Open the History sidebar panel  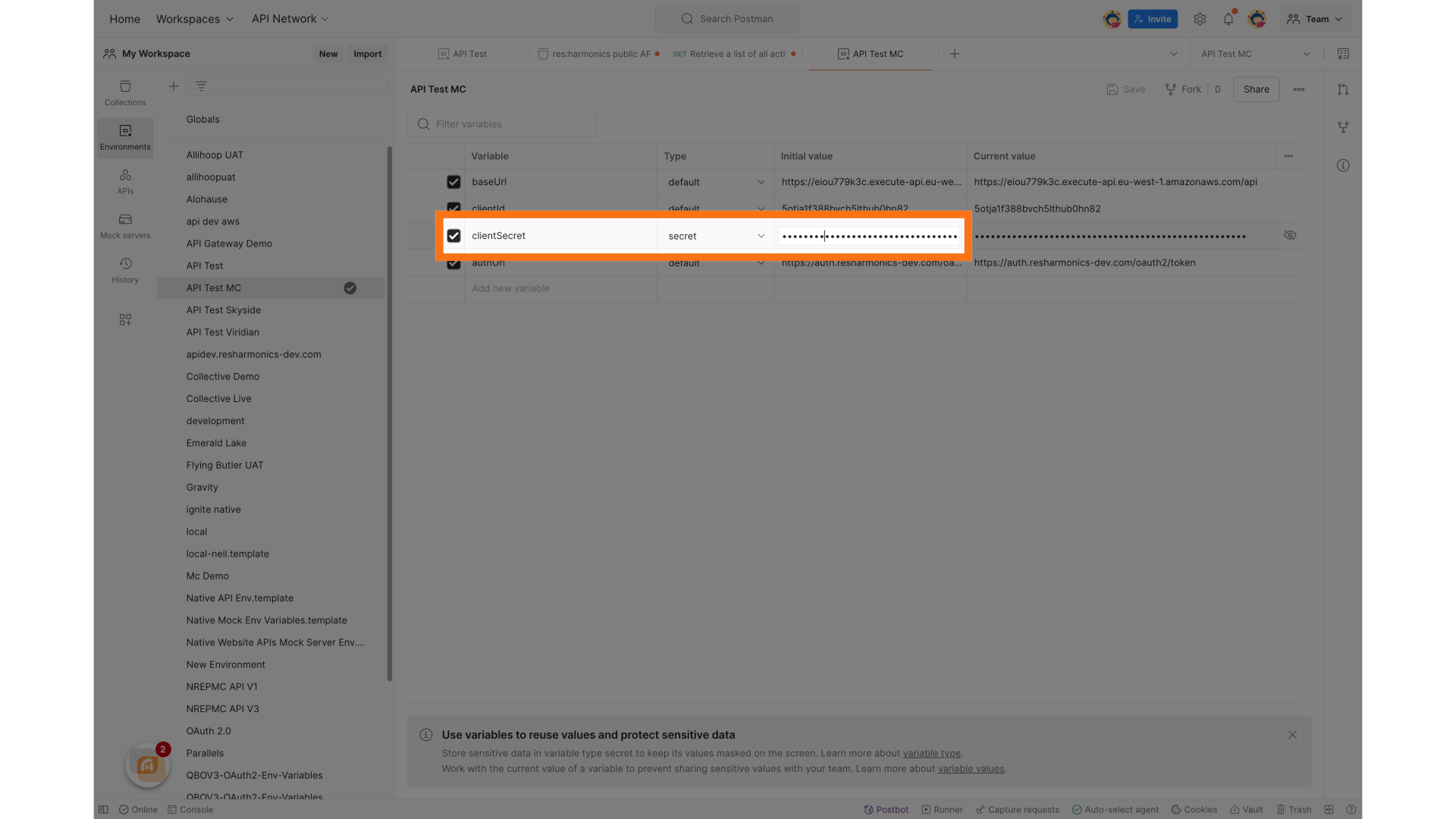pyautogui.click(x=125, y=271)
